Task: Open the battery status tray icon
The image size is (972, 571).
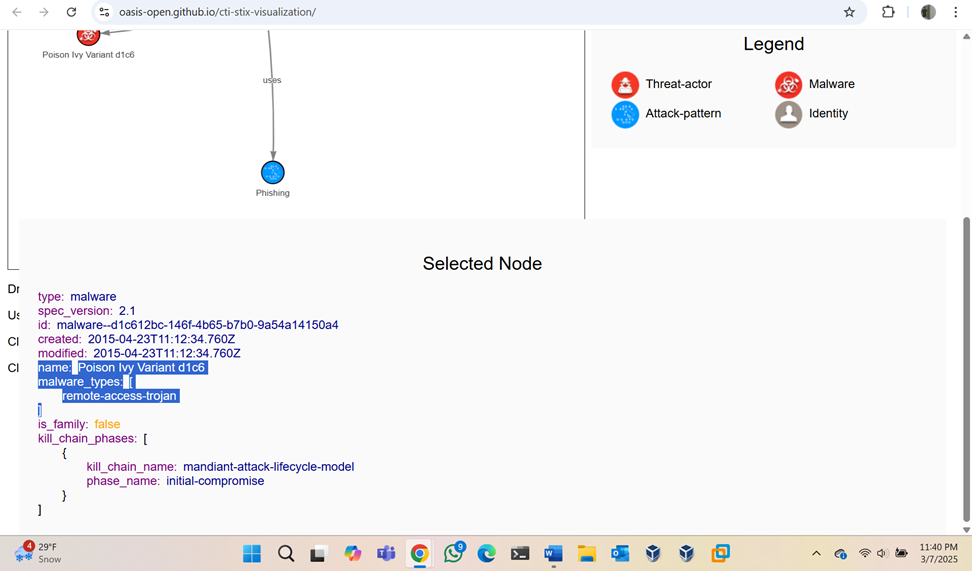Action: [901, 554]
